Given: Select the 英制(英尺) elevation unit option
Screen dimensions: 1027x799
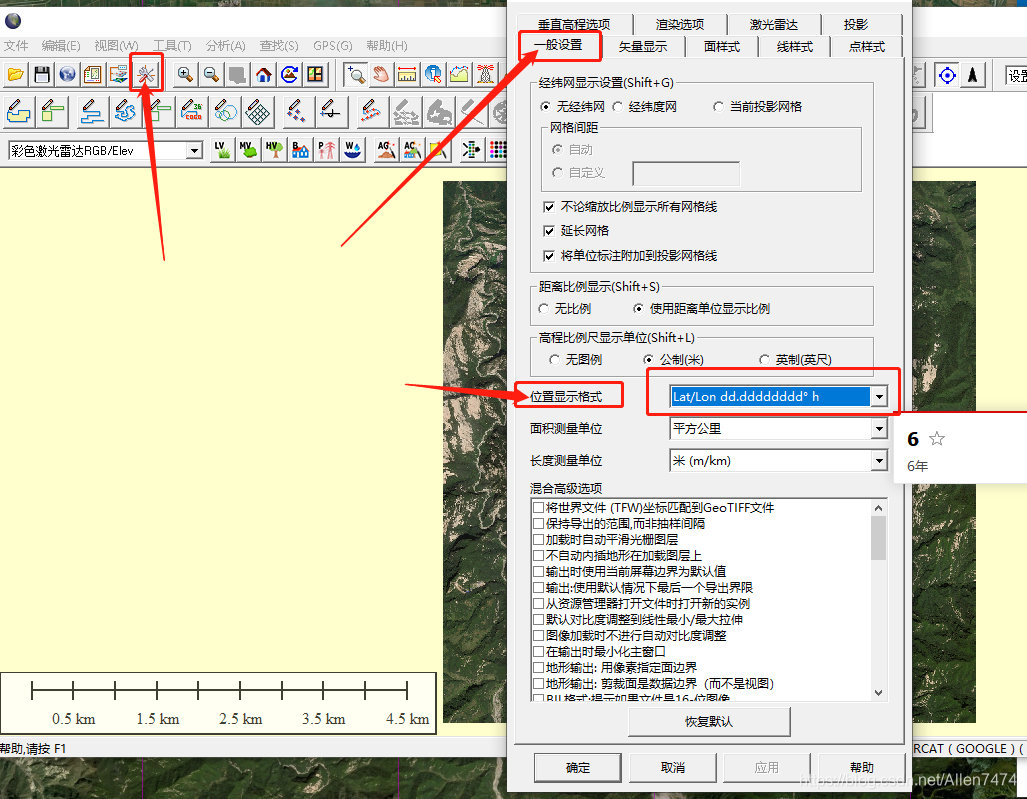Looking at the screenshot, I should [x=765, y=359].
